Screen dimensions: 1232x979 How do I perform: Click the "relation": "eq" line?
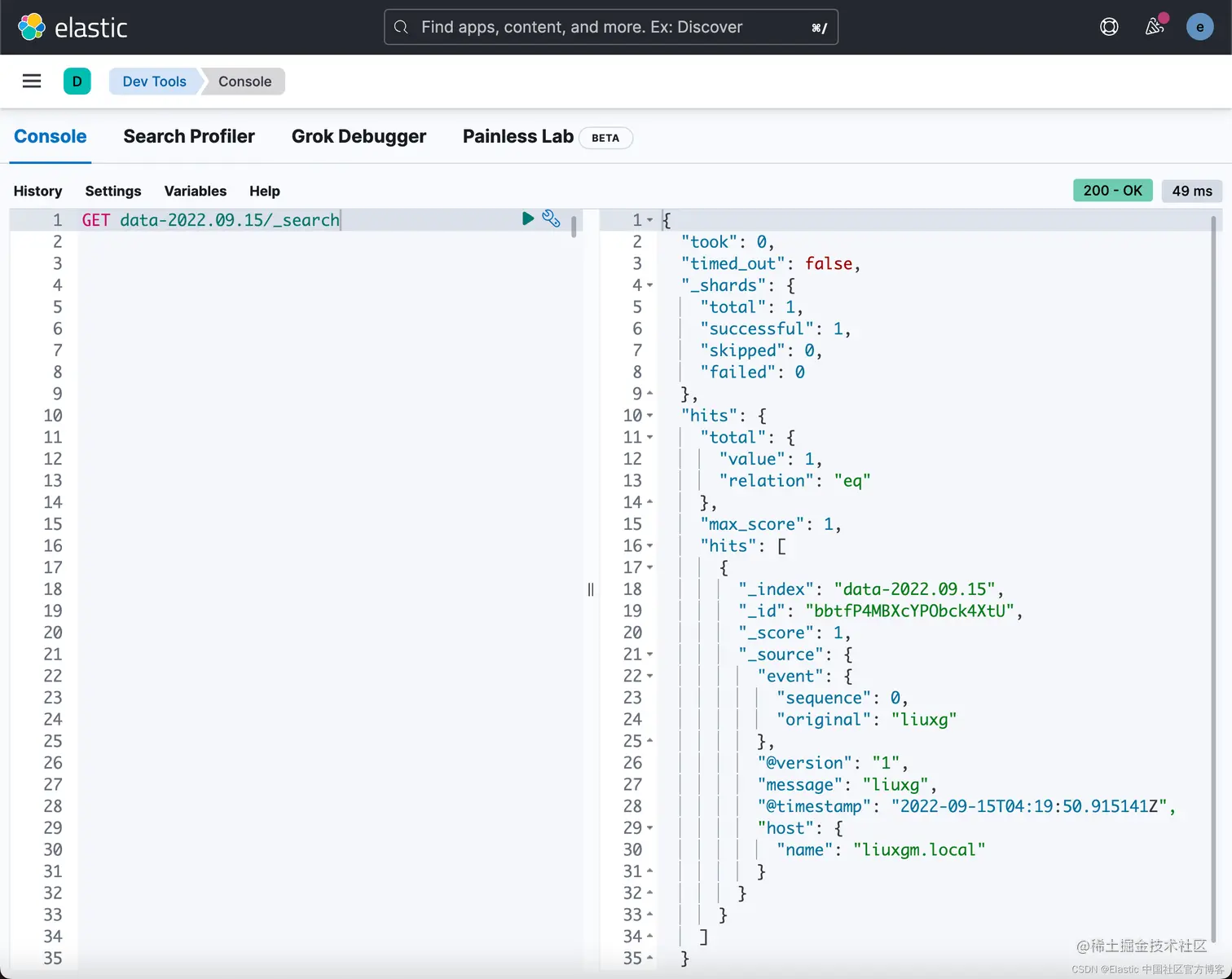[x=794, y=481]
